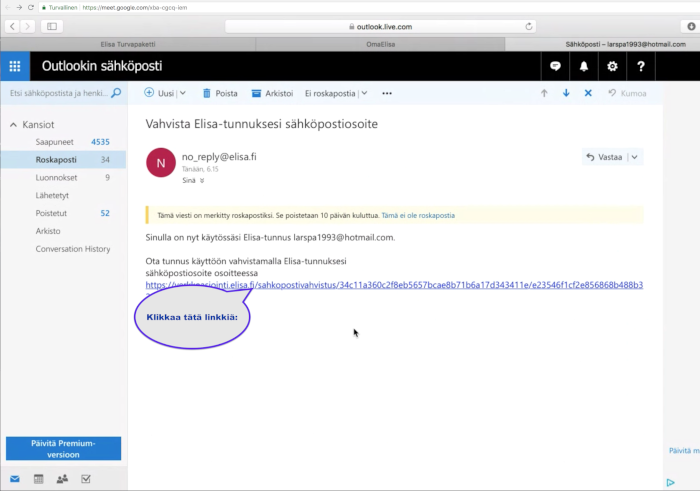Open the Calendar icon in bottom bar
This screenshot has height=491, width=700.
point(38,479)
